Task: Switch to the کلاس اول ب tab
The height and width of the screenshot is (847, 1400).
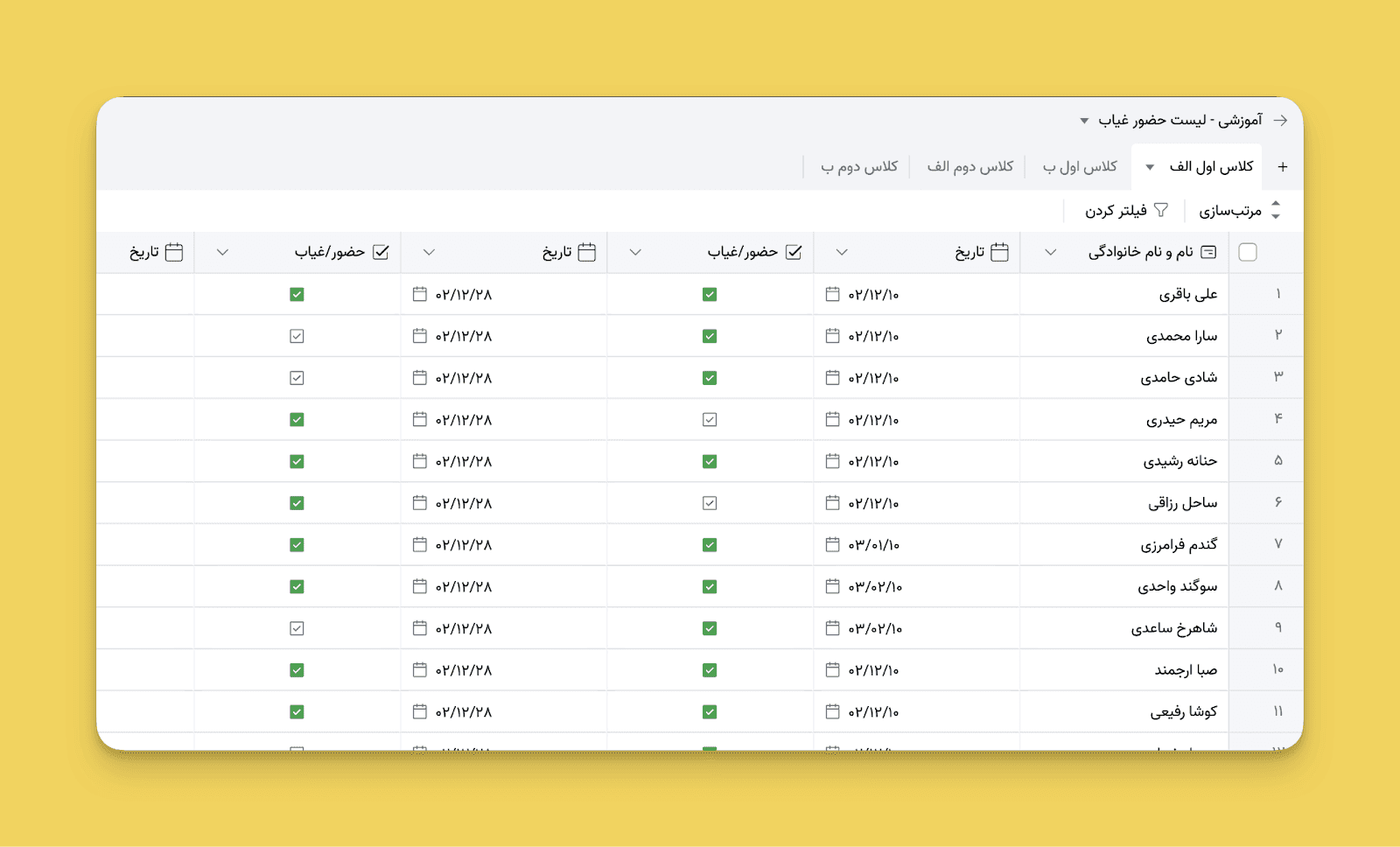Action: (x=1080, y=167)
